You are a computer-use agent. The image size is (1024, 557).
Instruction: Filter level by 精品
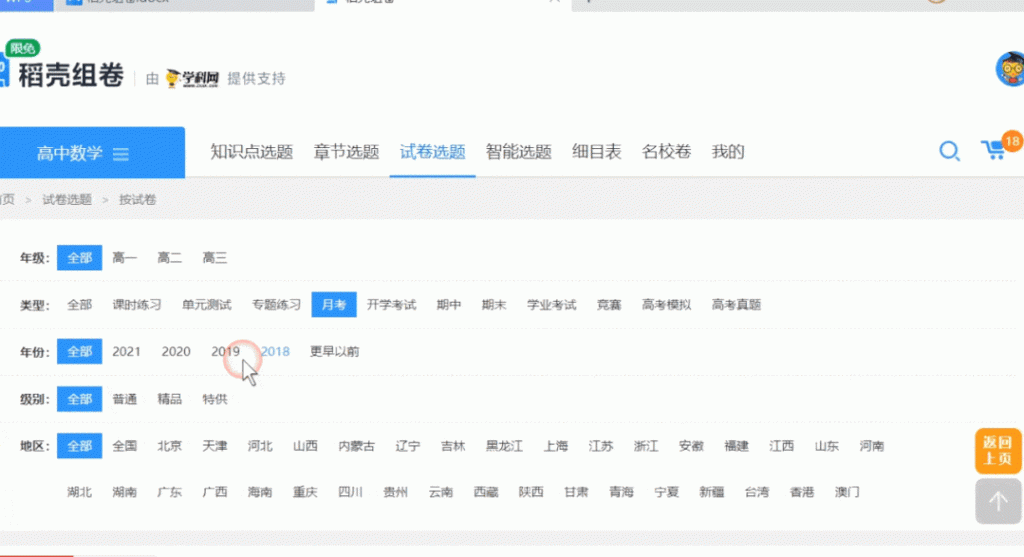(x=169, y=399)
